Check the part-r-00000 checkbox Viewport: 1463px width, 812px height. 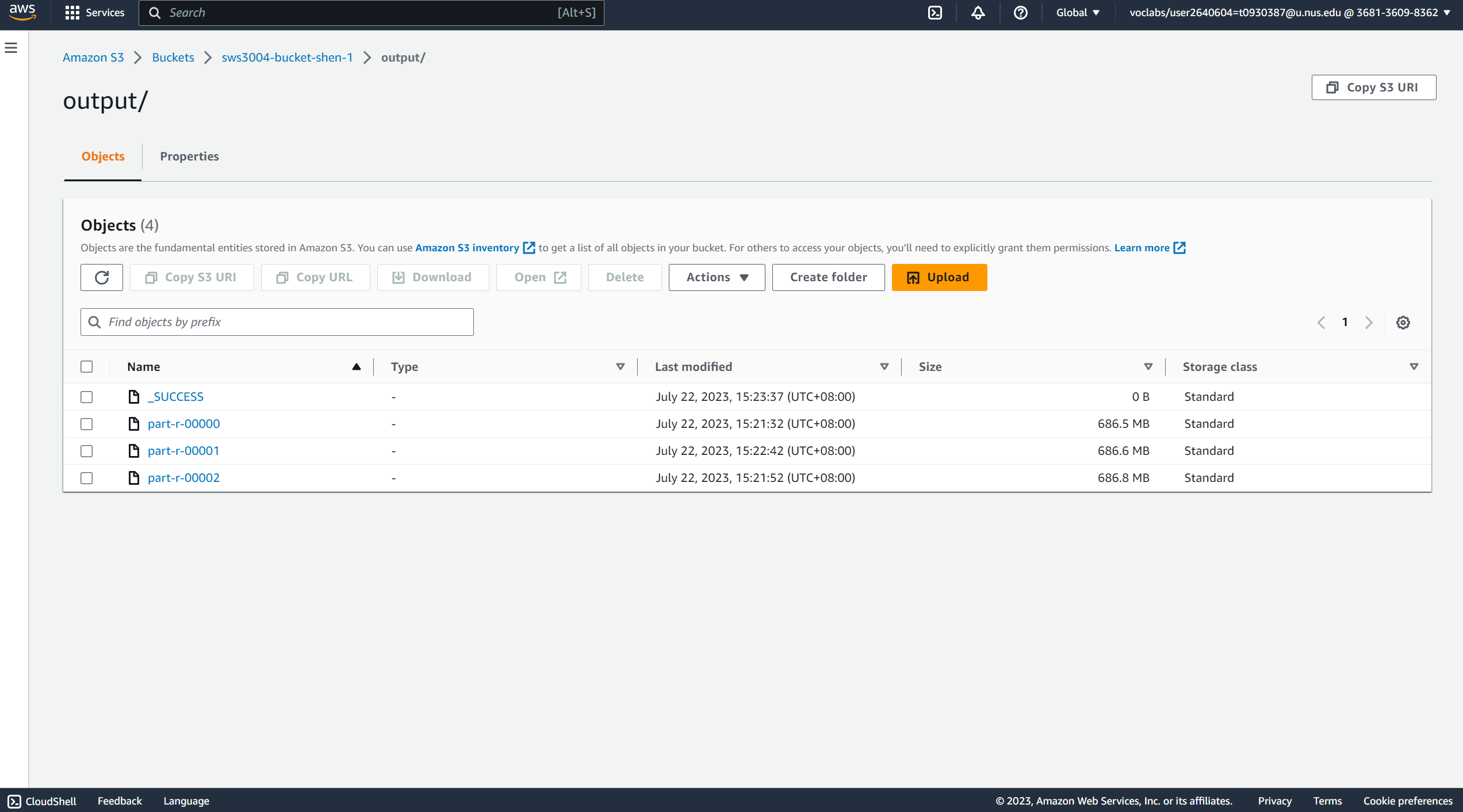click(x=87, y=424)
